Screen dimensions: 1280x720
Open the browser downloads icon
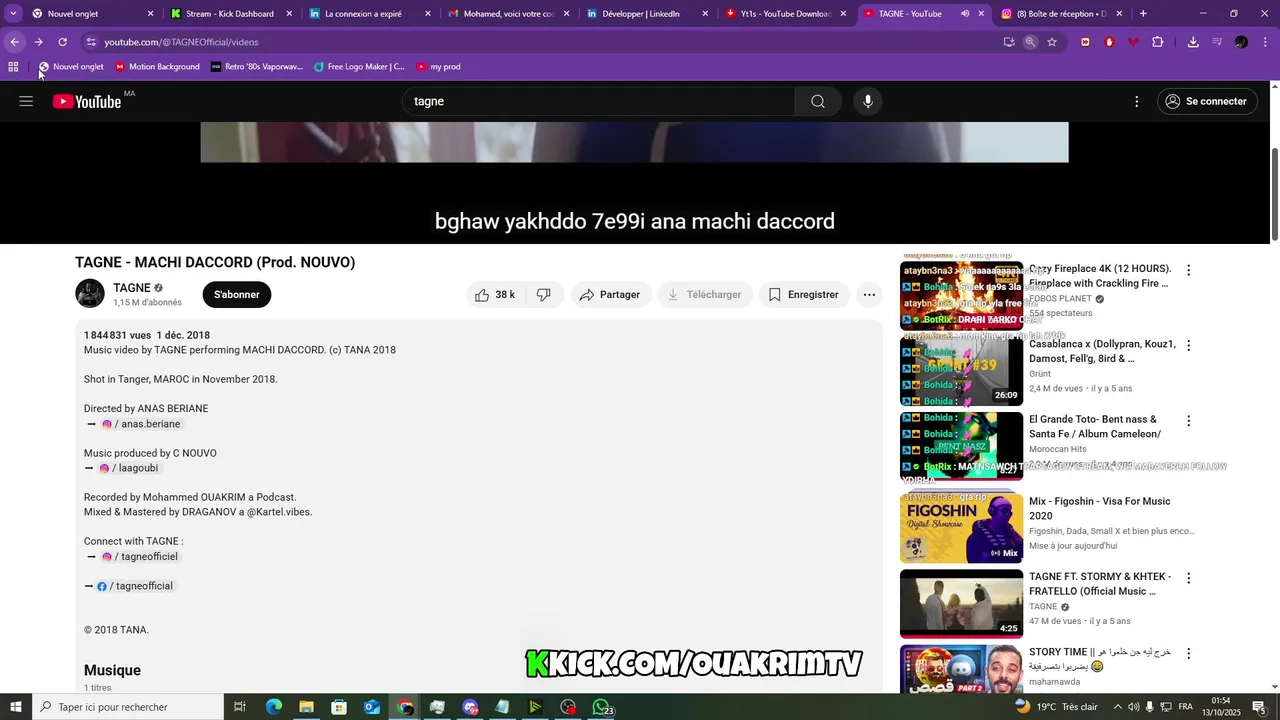point(1193,42)
